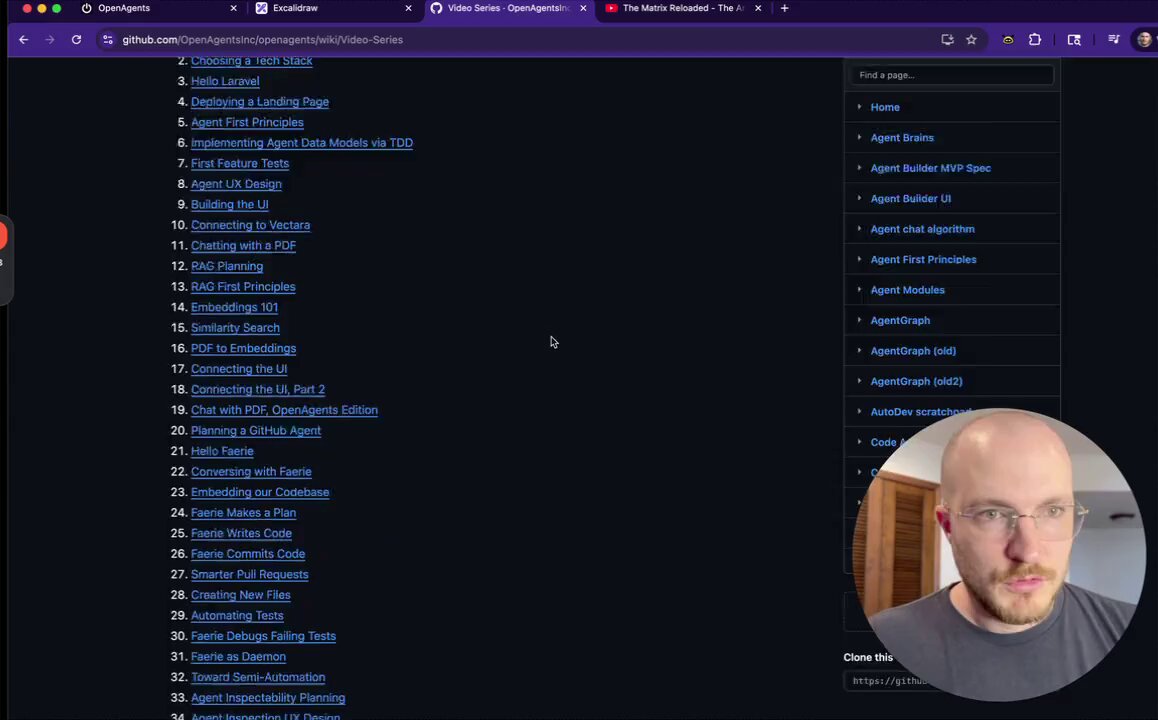
Task: Expand the Agent Brains page entry
Action: pyautogui.click(x=859, y=137)
